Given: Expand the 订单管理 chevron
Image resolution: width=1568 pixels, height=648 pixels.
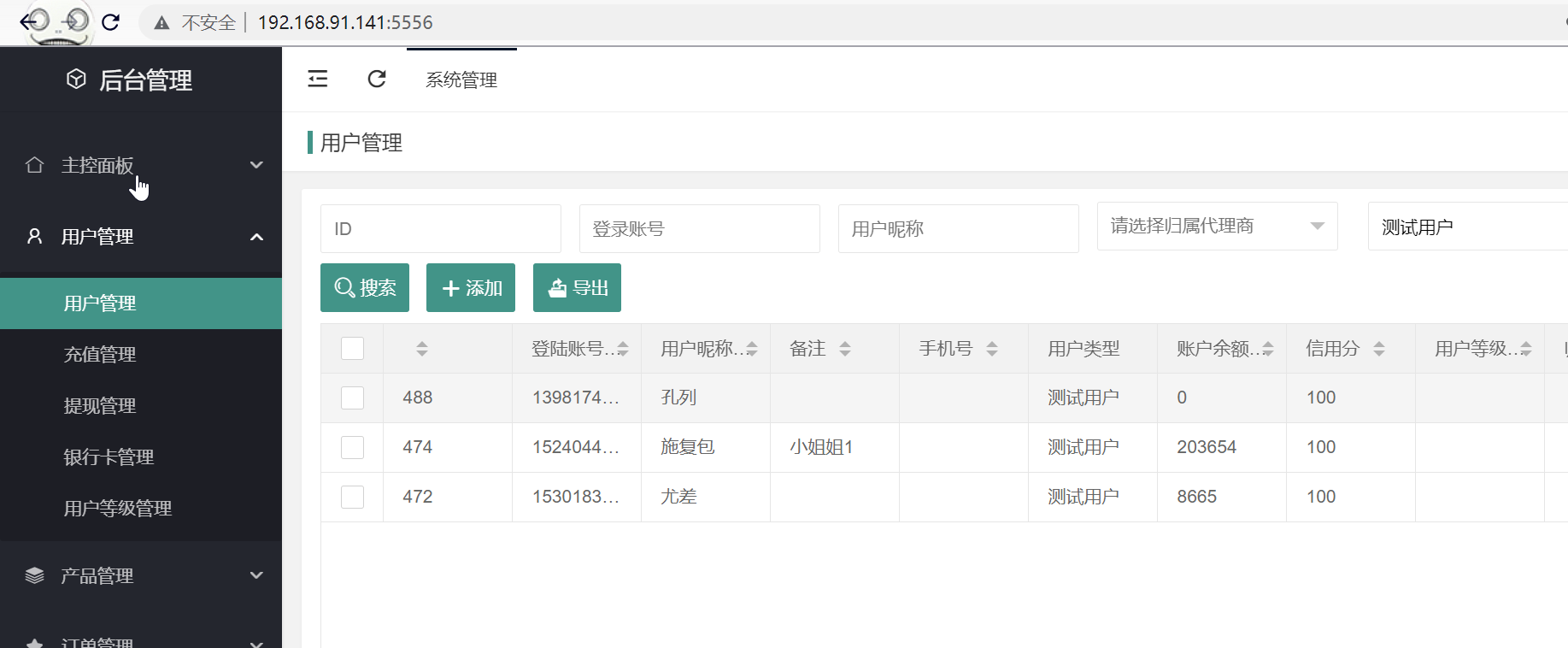Looking at the screenshot, I should 256,643.
